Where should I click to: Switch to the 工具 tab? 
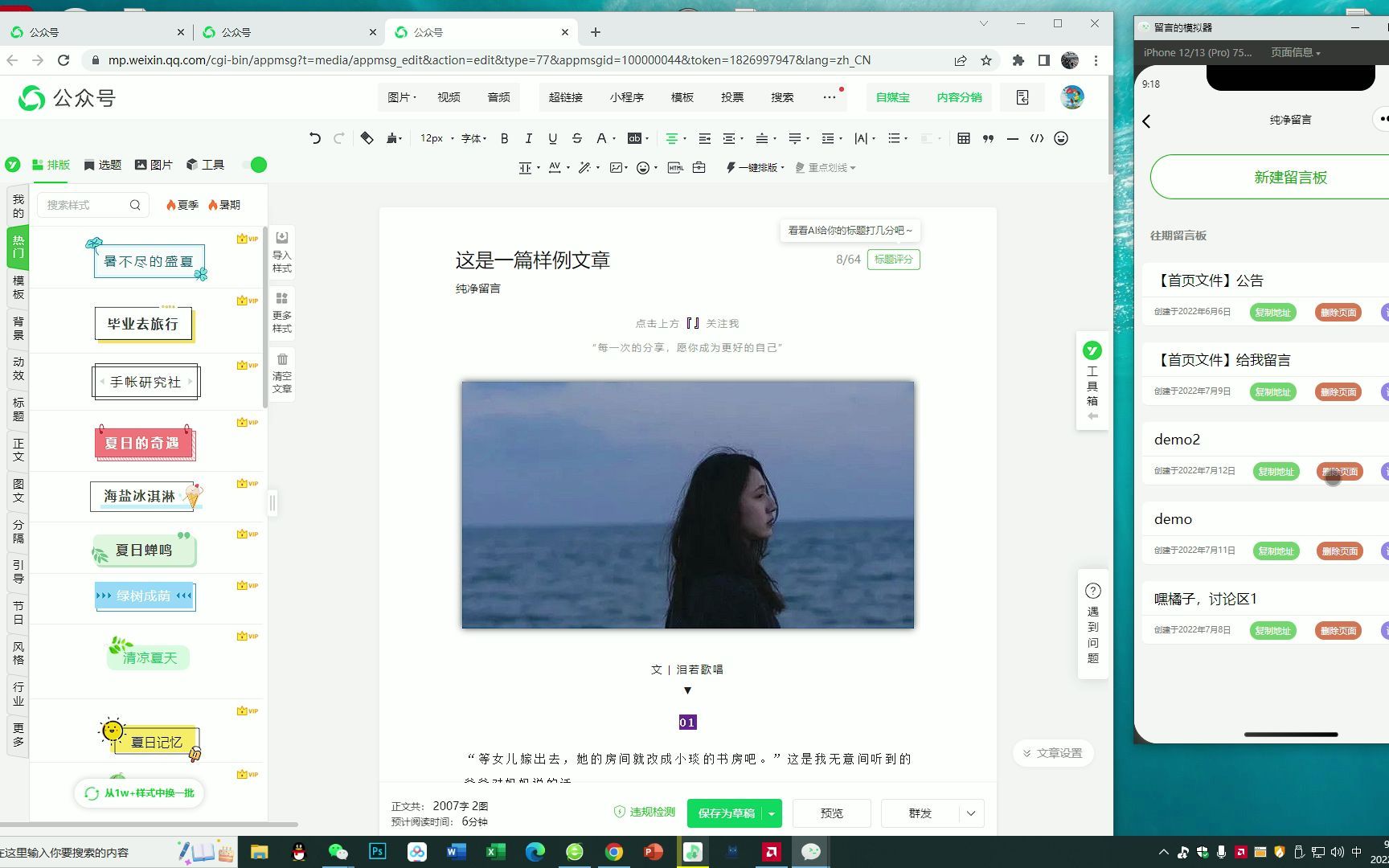click(205, 165)
